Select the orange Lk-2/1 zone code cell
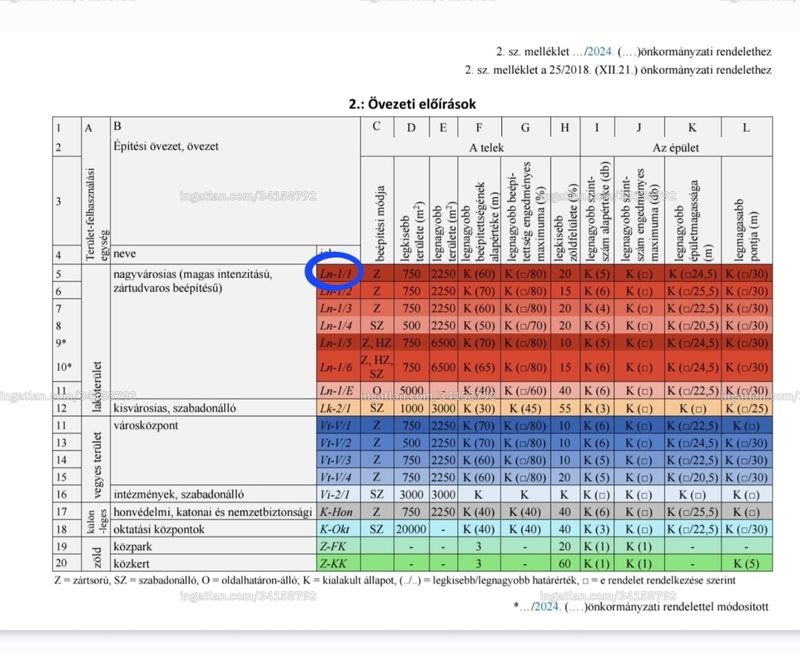800x654 pixels. 336,408
